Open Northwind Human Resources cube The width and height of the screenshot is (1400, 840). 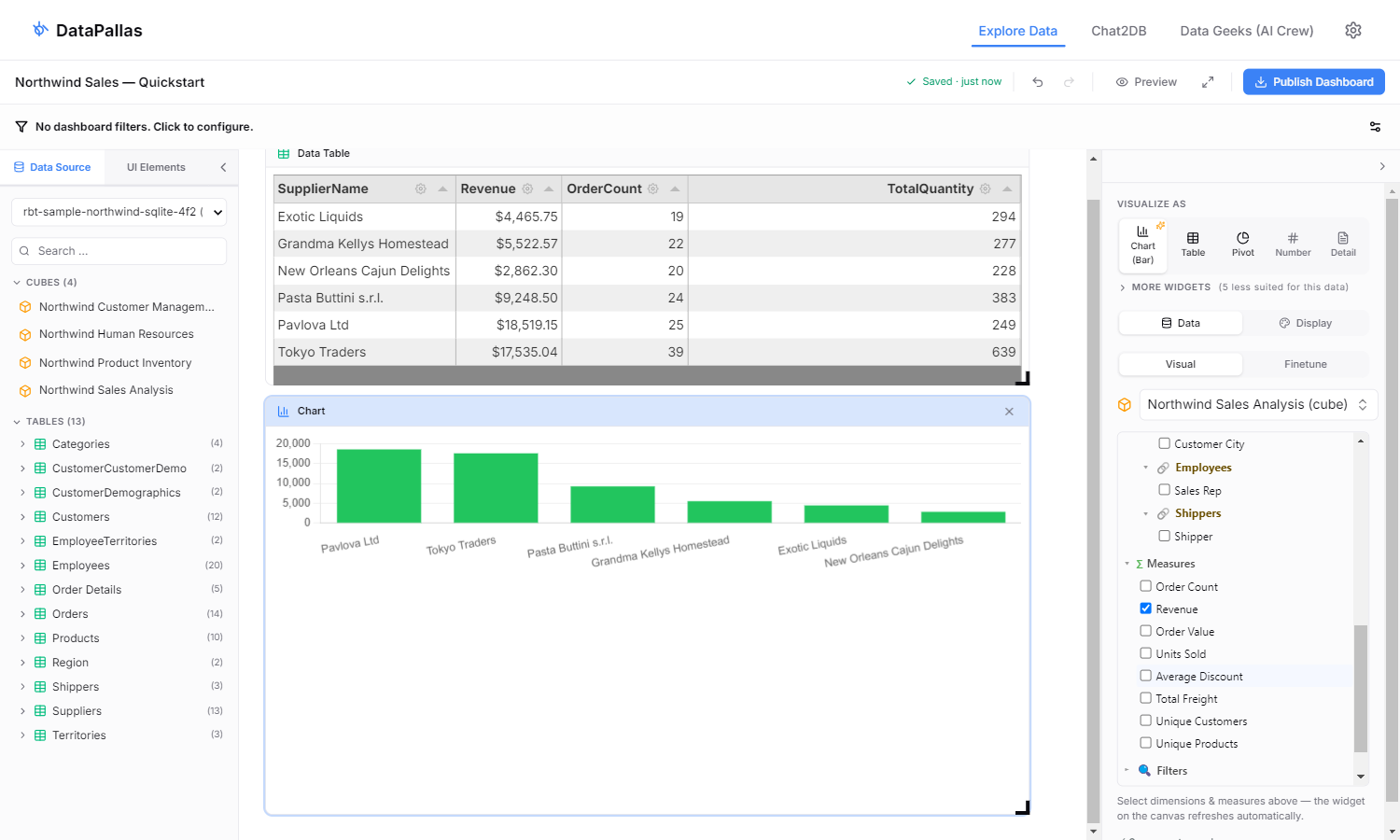coord(117,334)
